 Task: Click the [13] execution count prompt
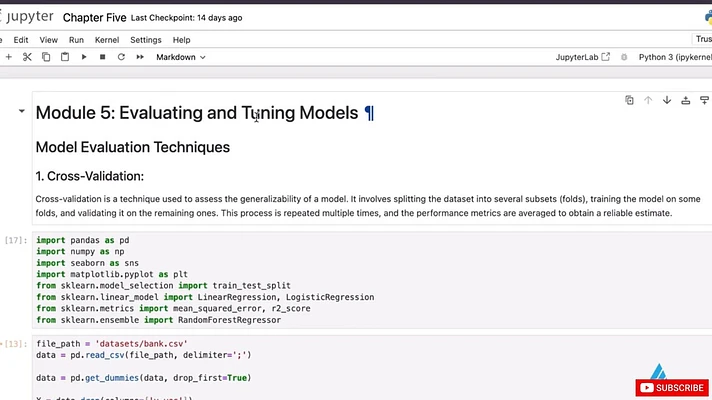(x=16, y=344)
